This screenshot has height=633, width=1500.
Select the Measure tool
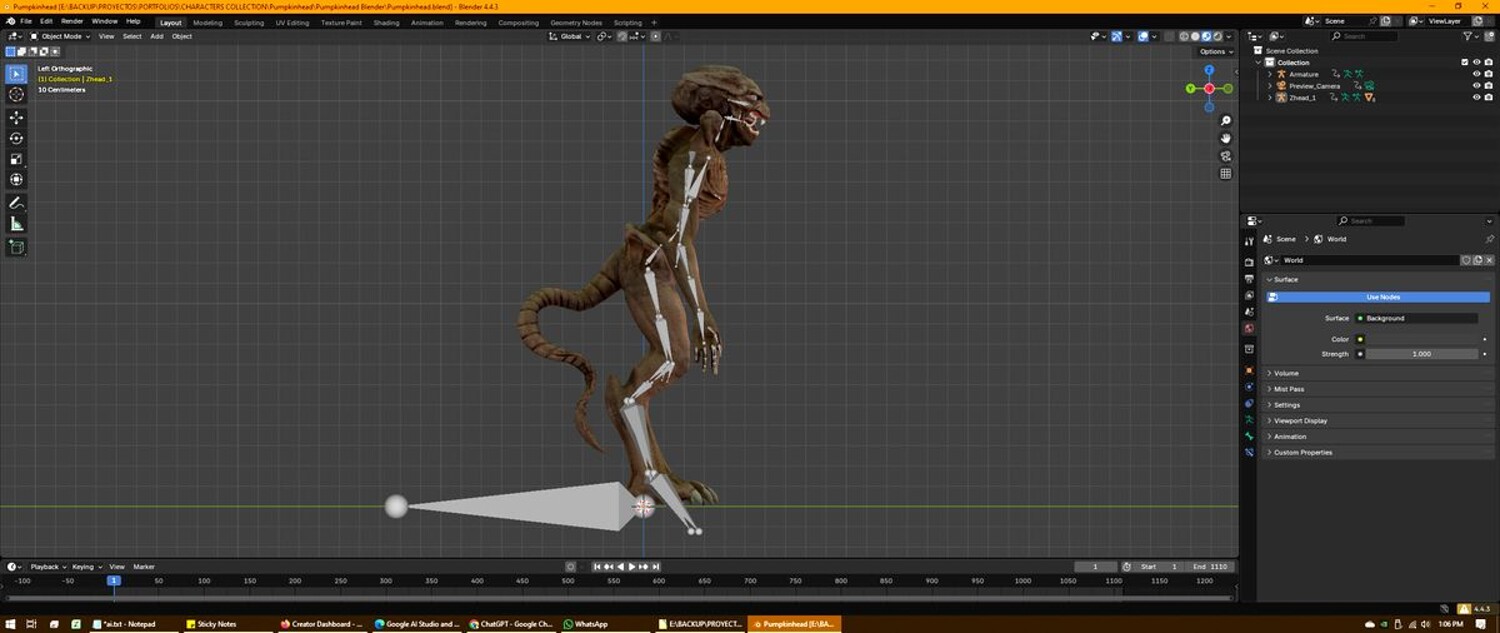click(16, 224)
